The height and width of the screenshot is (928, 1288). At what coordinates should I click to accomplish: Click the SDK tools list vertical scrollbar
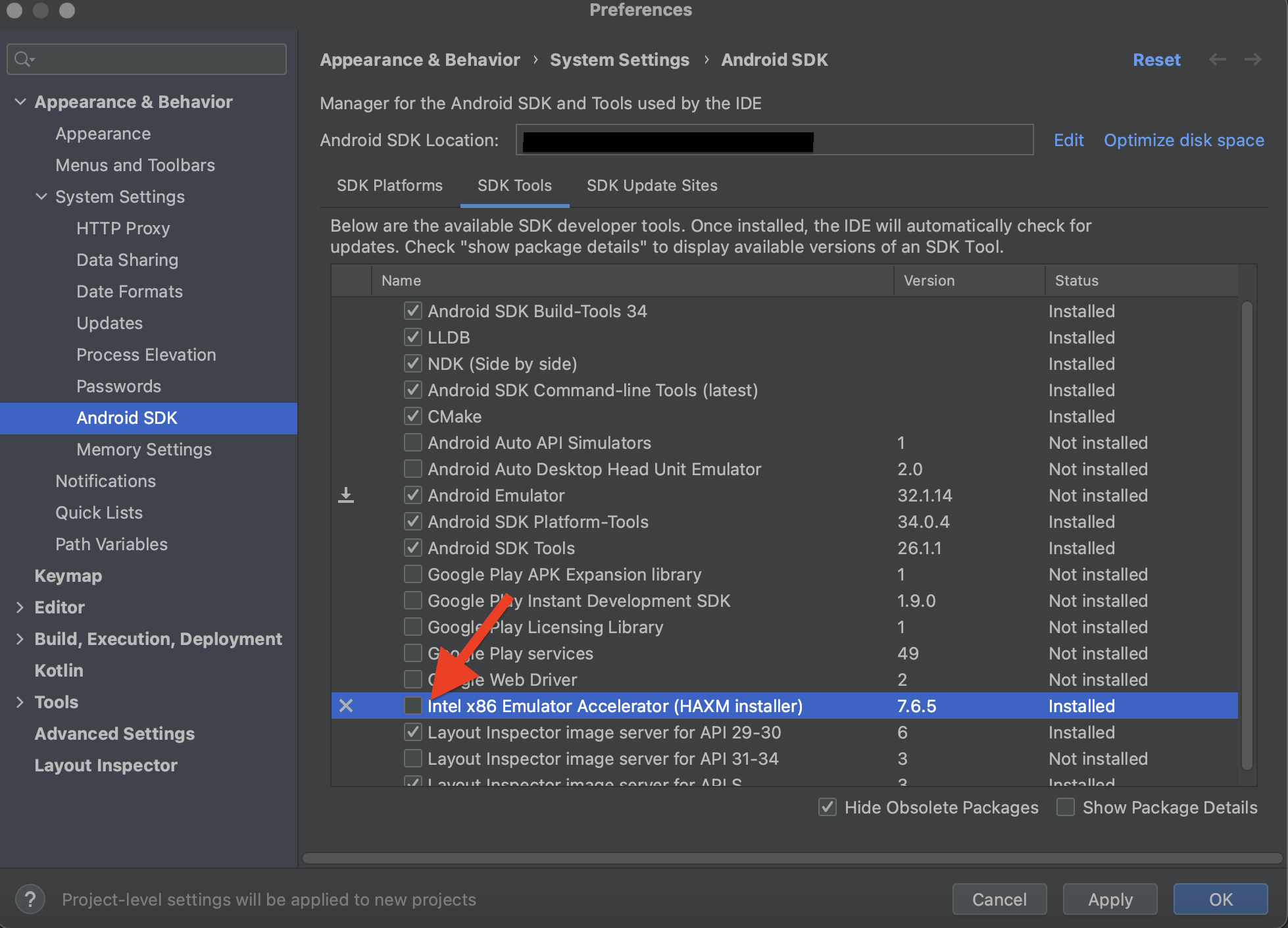tap(1247, 535)
